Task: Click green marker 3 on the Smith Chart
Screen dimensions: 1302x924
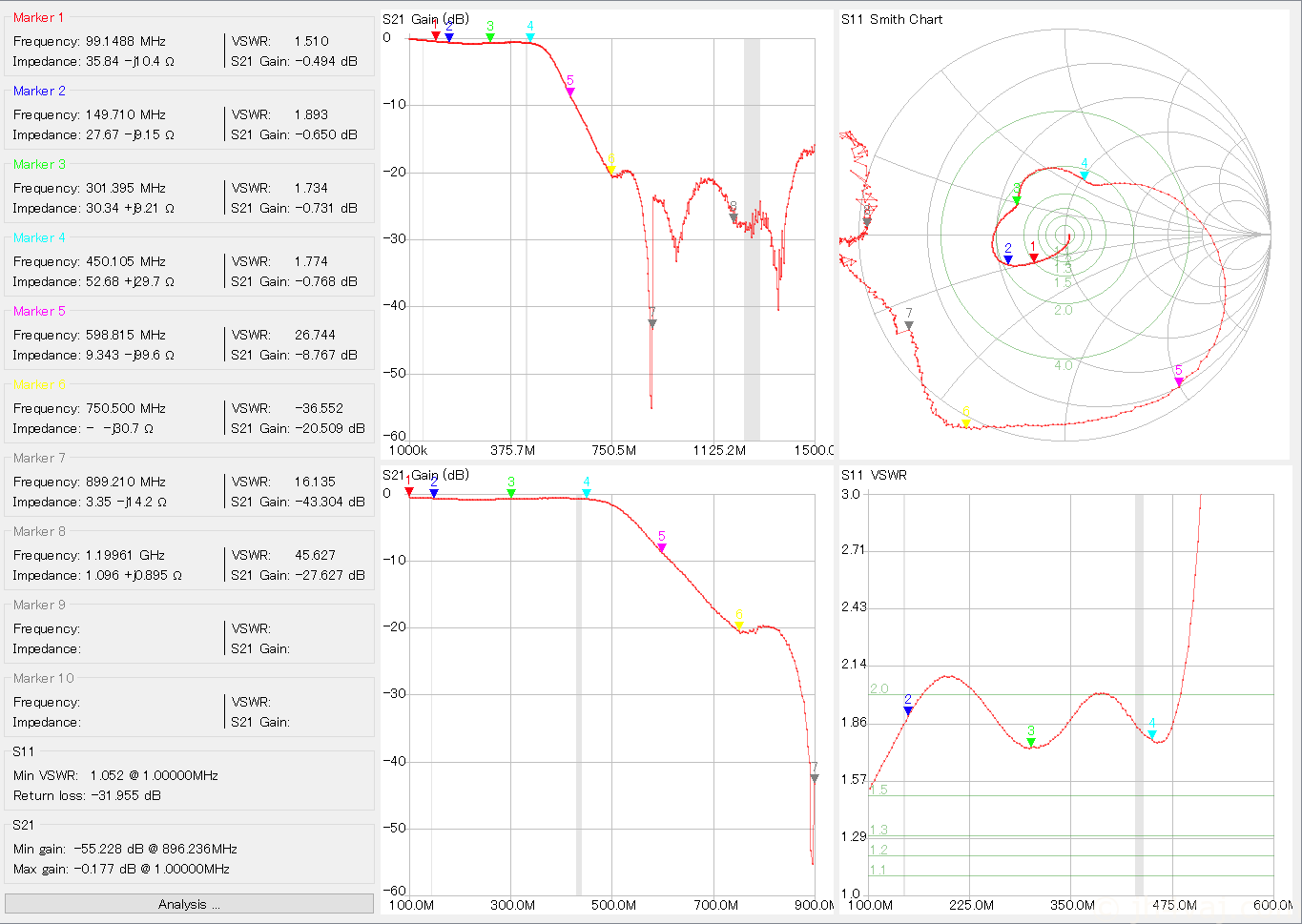Action: [1017, 200]
